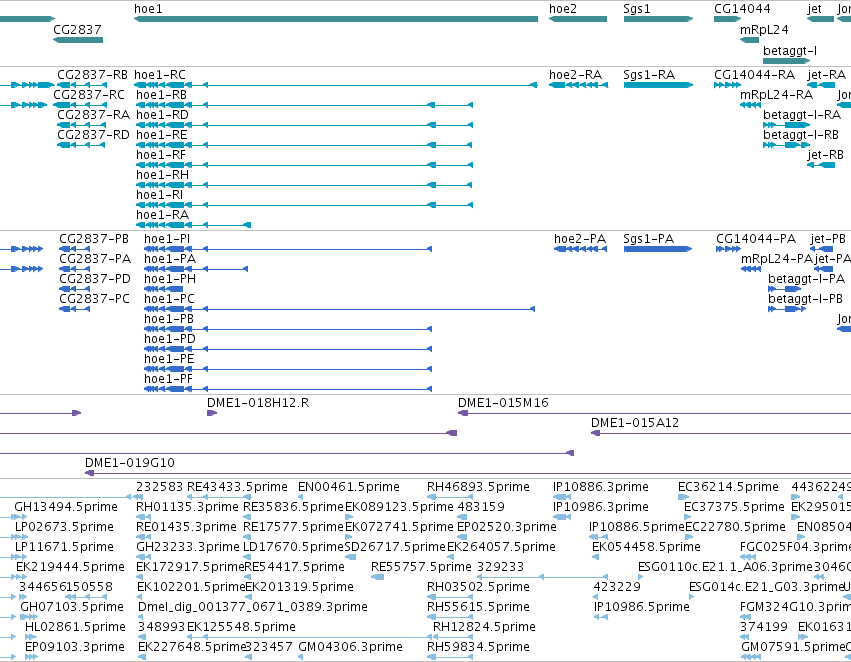The width and height of the screenshot is (851, 662).
Task: Click the hoe2 gene feature
Action: point(578,19)
